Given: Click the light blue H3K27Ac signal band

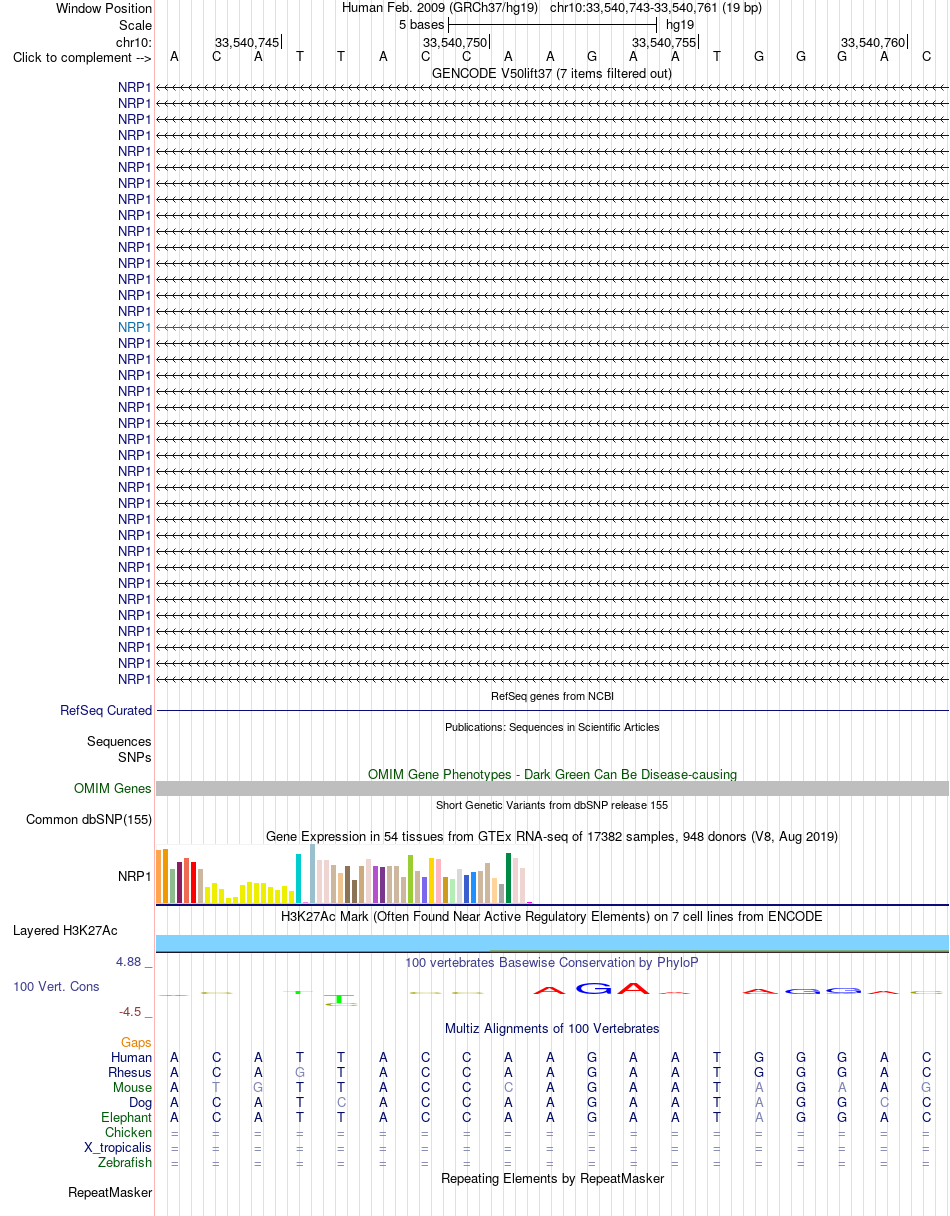Looking at the screenshot, I should click(552, 942).
